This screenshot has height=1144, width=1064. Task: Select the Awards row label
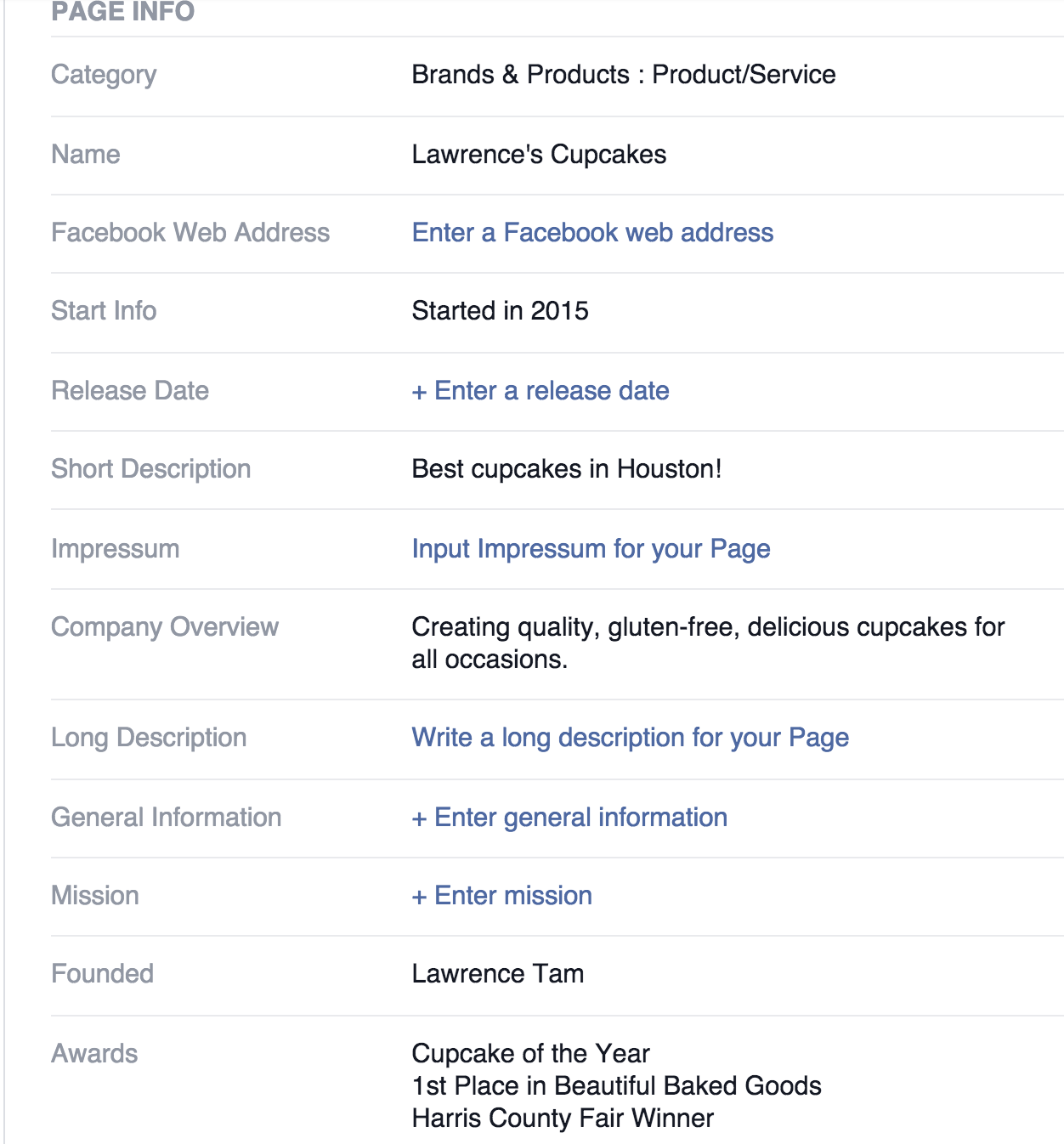pos(94,1054)
